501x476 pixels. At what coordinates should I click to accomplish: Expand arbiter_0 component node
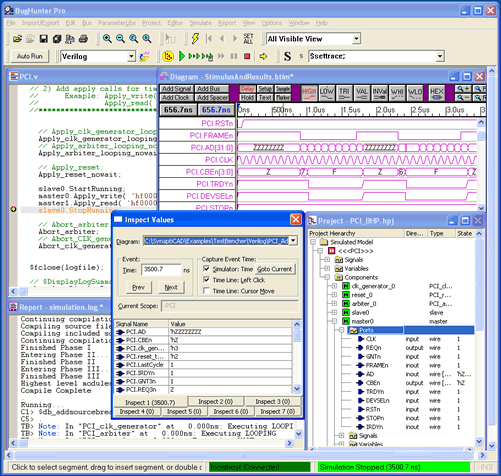[x=334, y=304]
